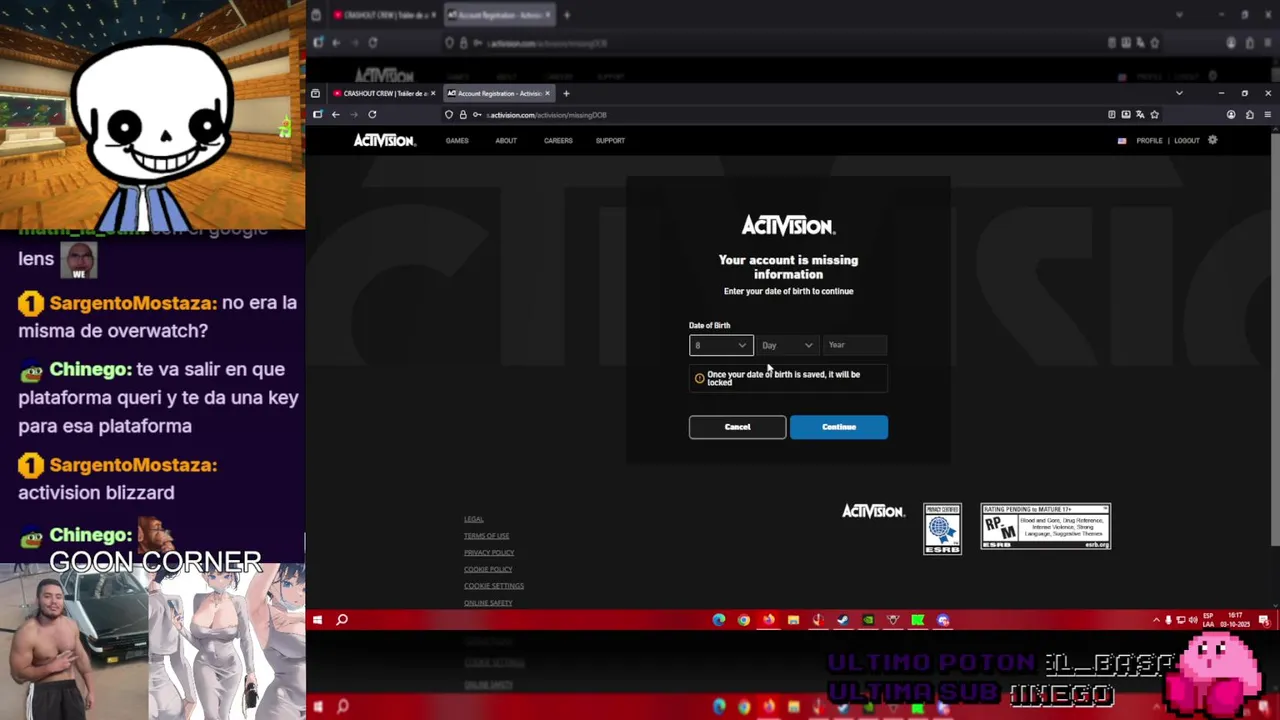Open the green Kick app on taskbar

[918, 620]
